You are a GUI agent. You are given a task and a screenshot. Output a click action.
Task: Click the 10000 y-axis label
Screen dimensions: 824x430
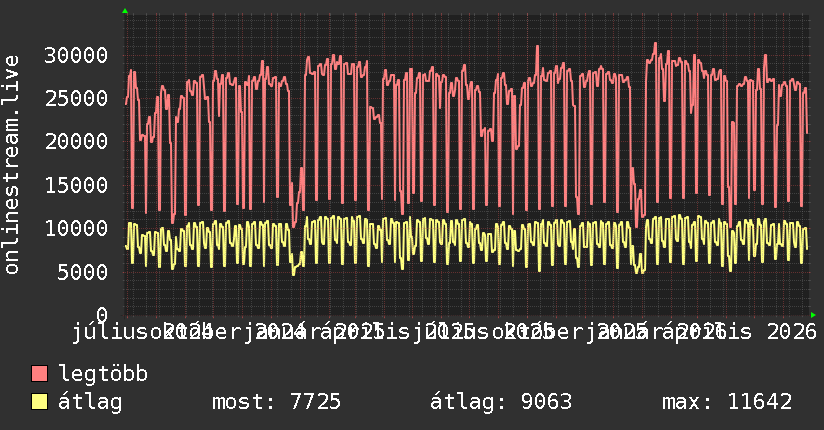(x=76, y=228)
